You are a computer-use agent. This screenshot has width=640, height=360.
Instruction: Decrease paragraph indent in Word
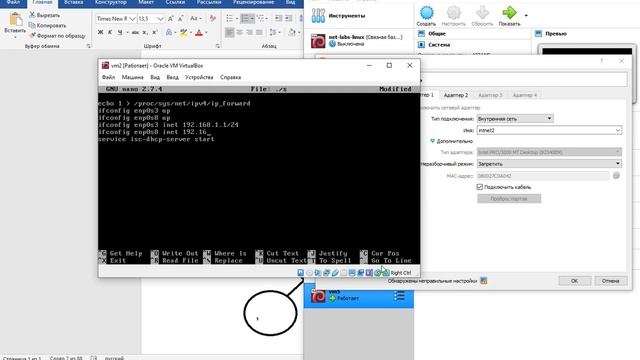pos(278,18)
